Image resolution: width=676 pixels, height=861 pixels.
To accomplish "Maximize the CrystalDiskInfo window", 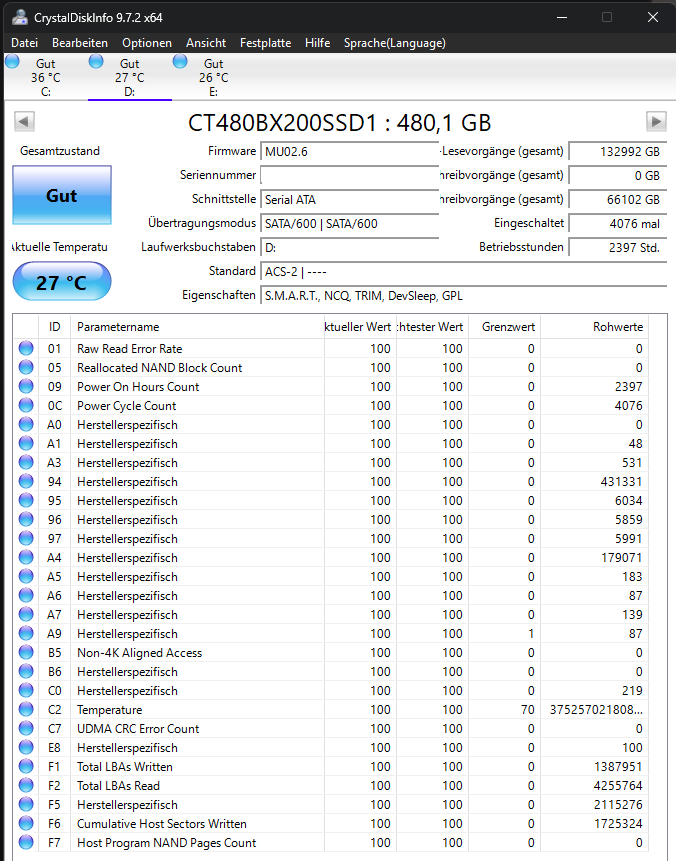I will (x=607, y=17).
